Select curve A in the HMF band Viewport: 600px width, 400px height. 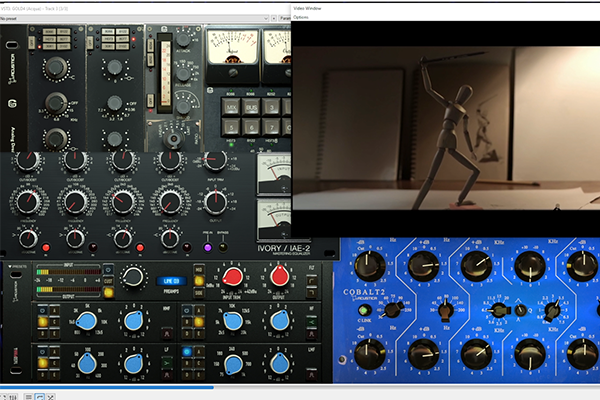click(x=54, y=311)
